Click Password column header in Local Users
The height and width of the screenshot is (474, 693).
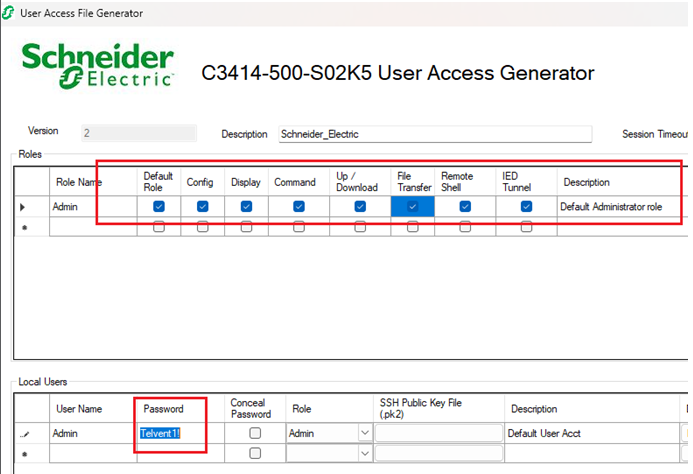point(180,409)
